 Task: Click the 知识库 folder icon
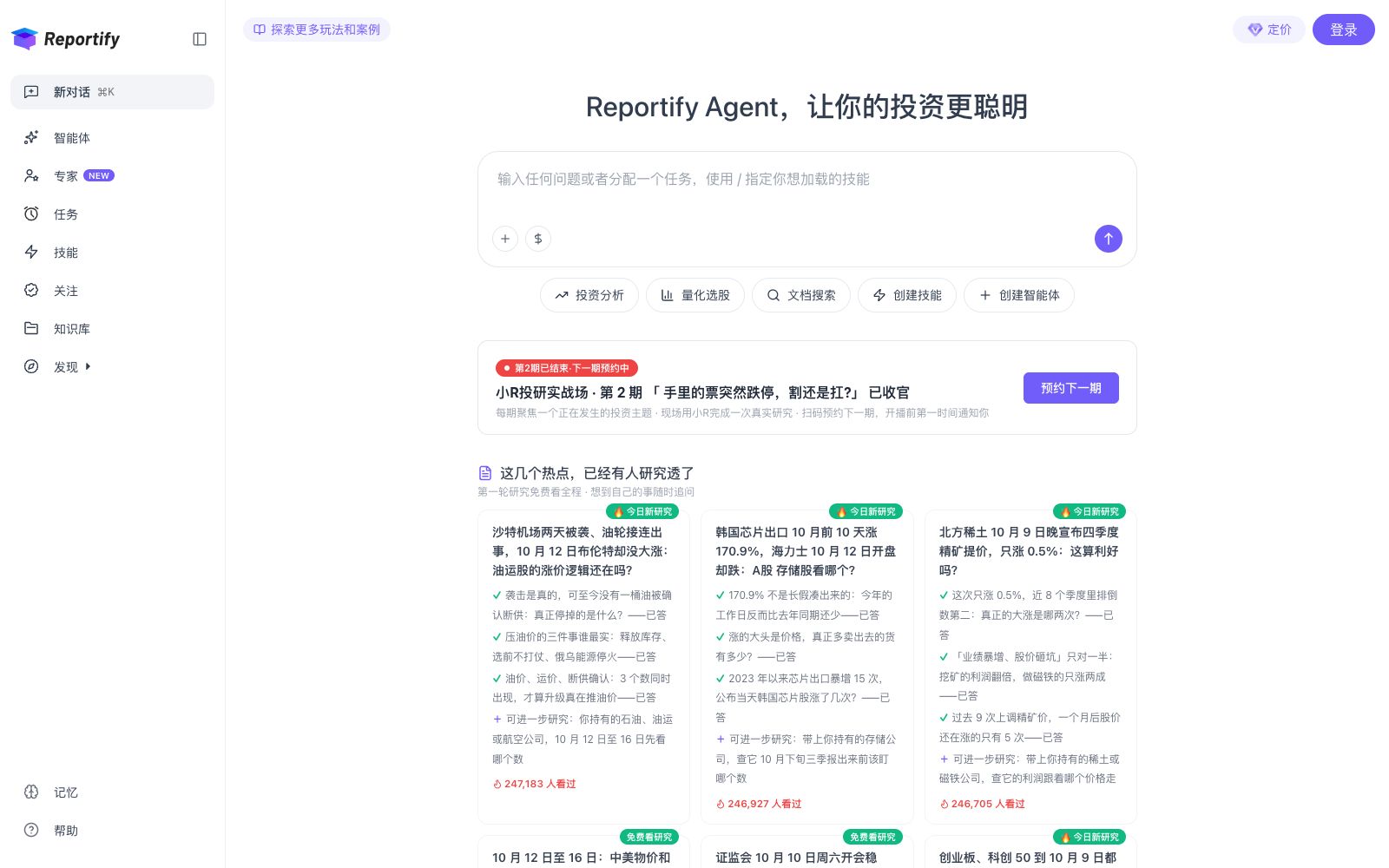click(x=31, y=328)
